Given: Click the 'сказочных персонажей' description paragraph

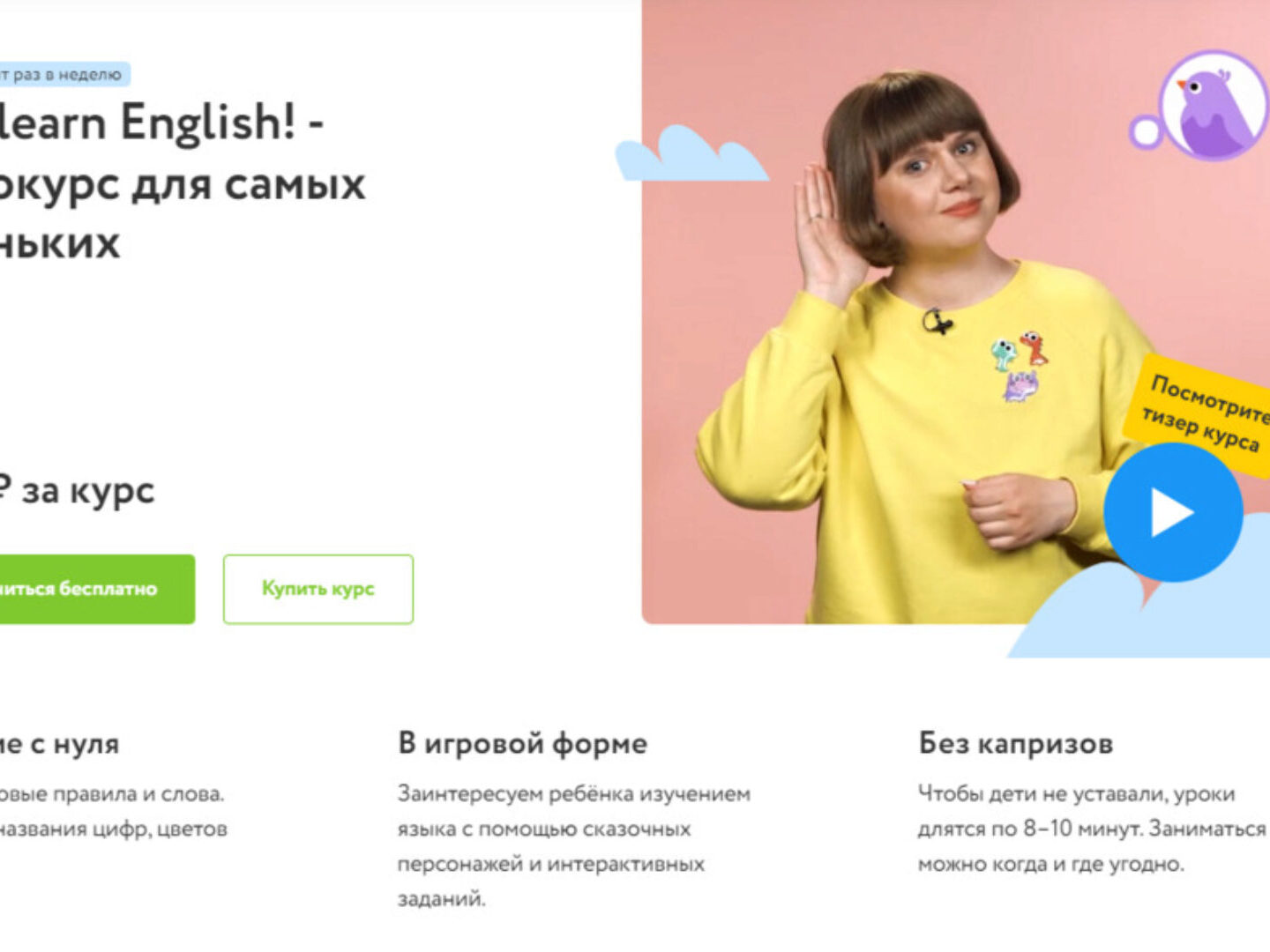Looking at the screenshot, I should point(573,846).
